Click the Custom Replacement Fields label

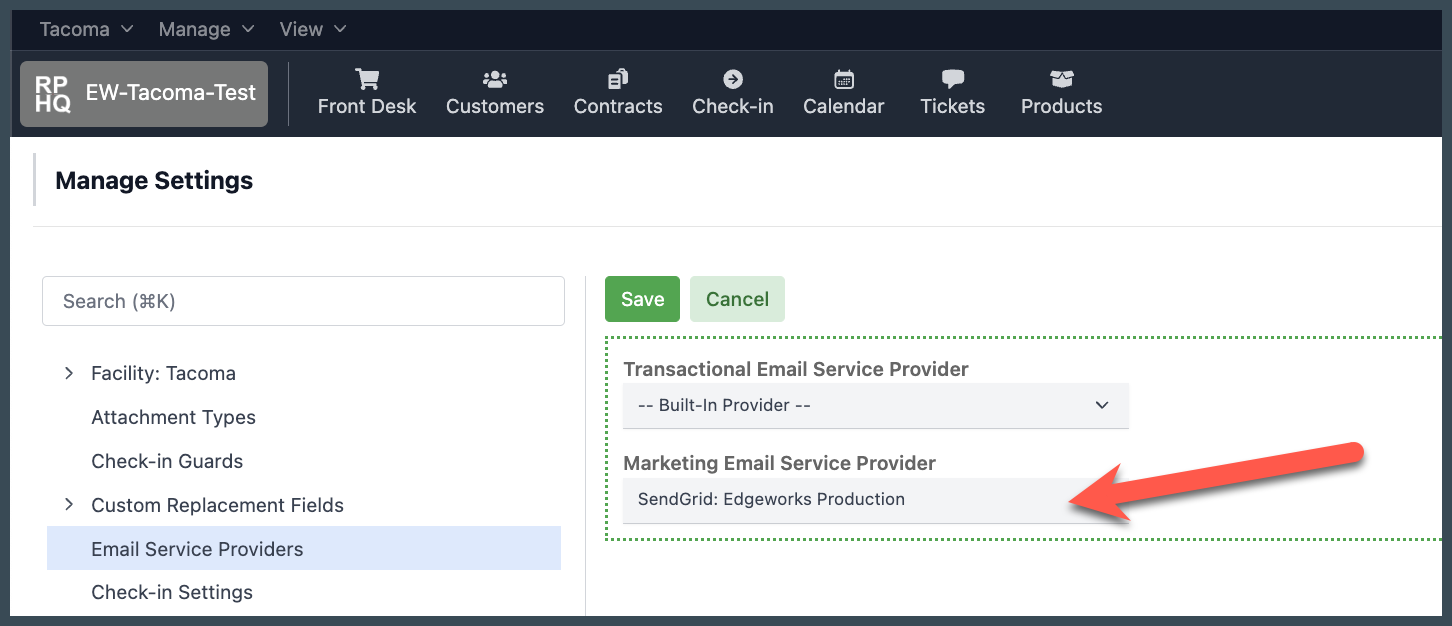pos(217,505)
